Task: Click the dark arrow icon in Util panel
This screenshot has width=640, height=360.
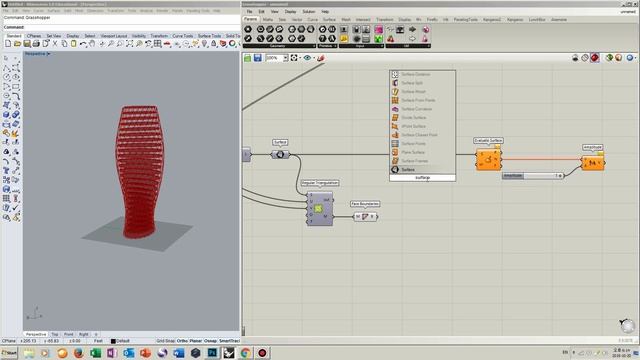Action: coord(412,29)
